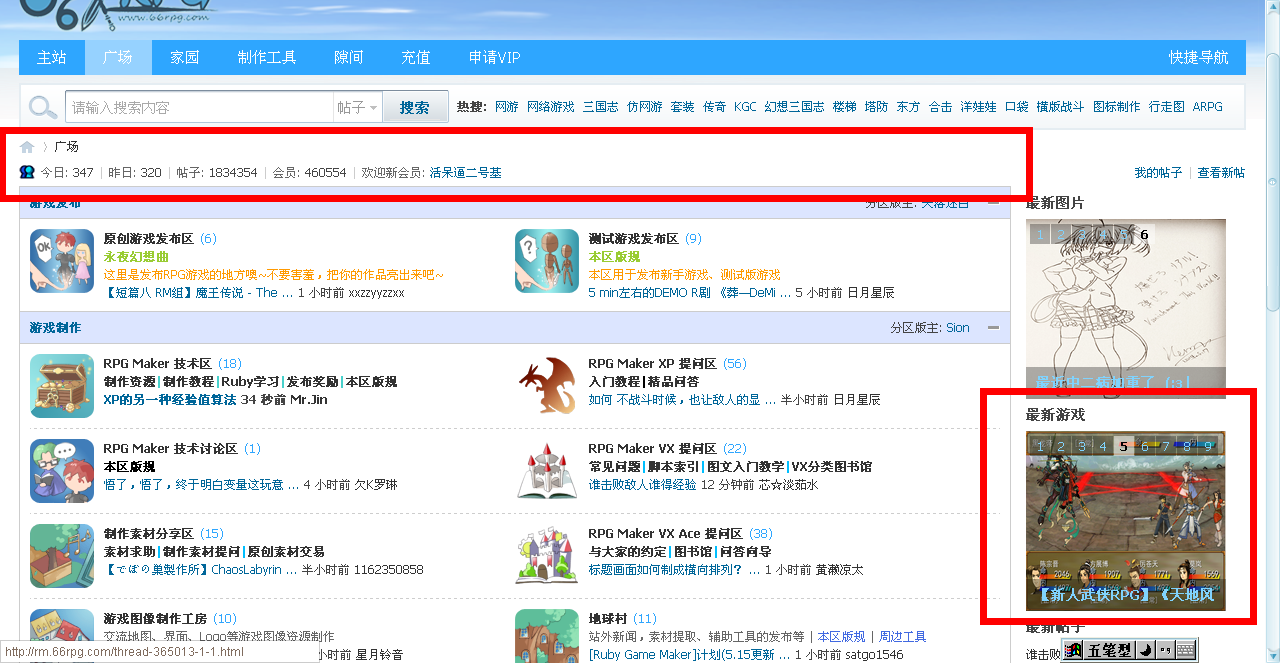Viewport: 1280px width, 663px height.
Task: Click the dragon icon for RPG Maker XP 提问区
Action: (547, 386)
